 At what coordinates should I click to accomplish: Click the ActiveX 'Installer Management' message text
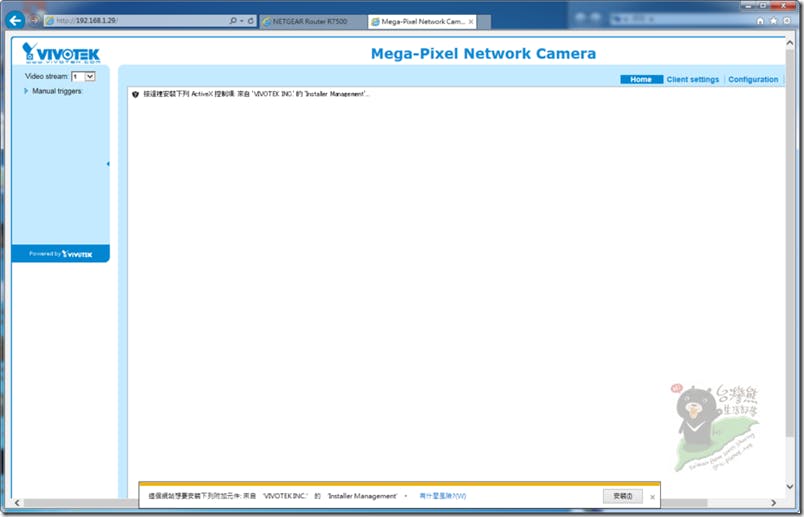(256, 94)
